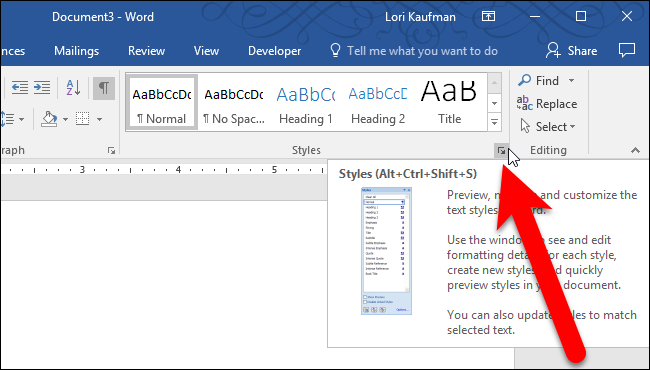Collapse the ribbon with the chevron
This screenshot has width=650, height=370.
[x=635, y=151]
